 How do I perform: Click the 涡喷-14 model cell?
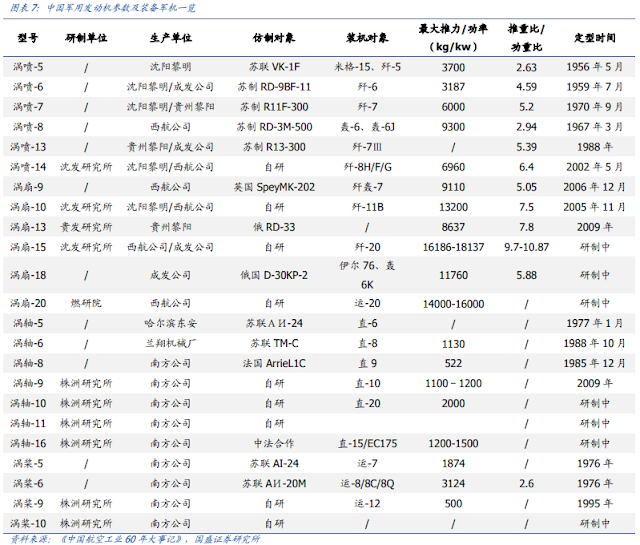(28, 167)
